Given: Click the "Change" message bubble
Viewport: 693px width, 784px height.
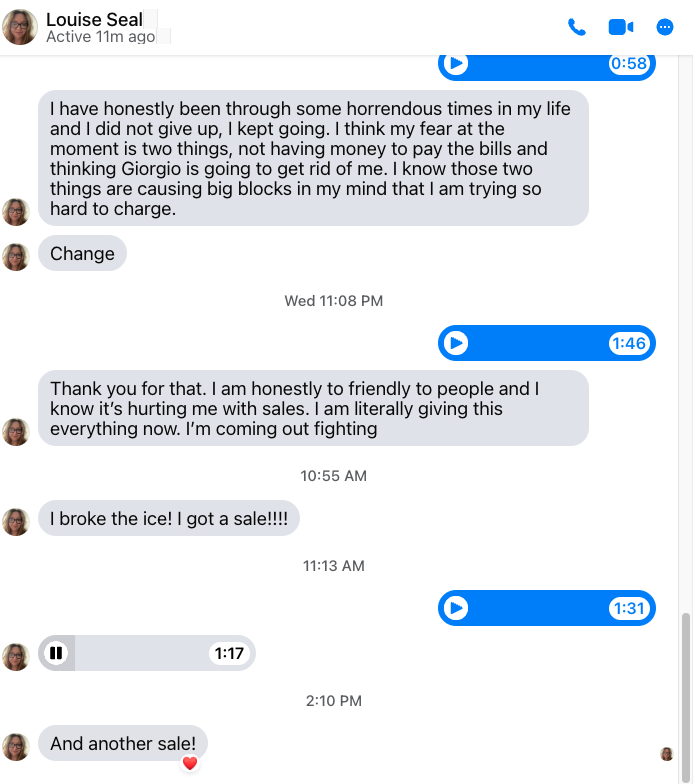Looking at the screenshot, I should click(x=82, y=253).
